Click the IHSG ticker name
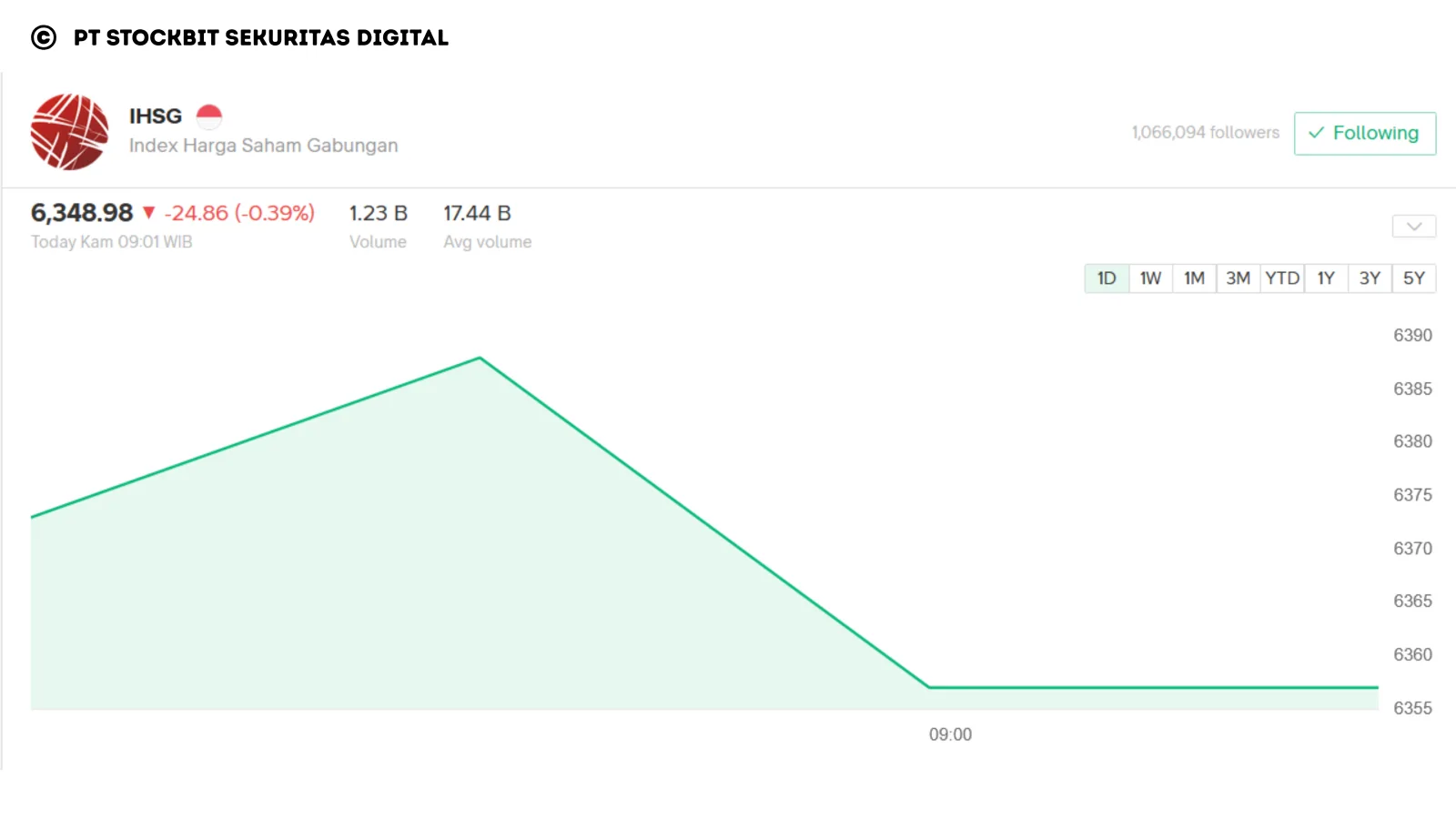The height and width of the screenshot is (819, 1456). click(x=156, y=116)
